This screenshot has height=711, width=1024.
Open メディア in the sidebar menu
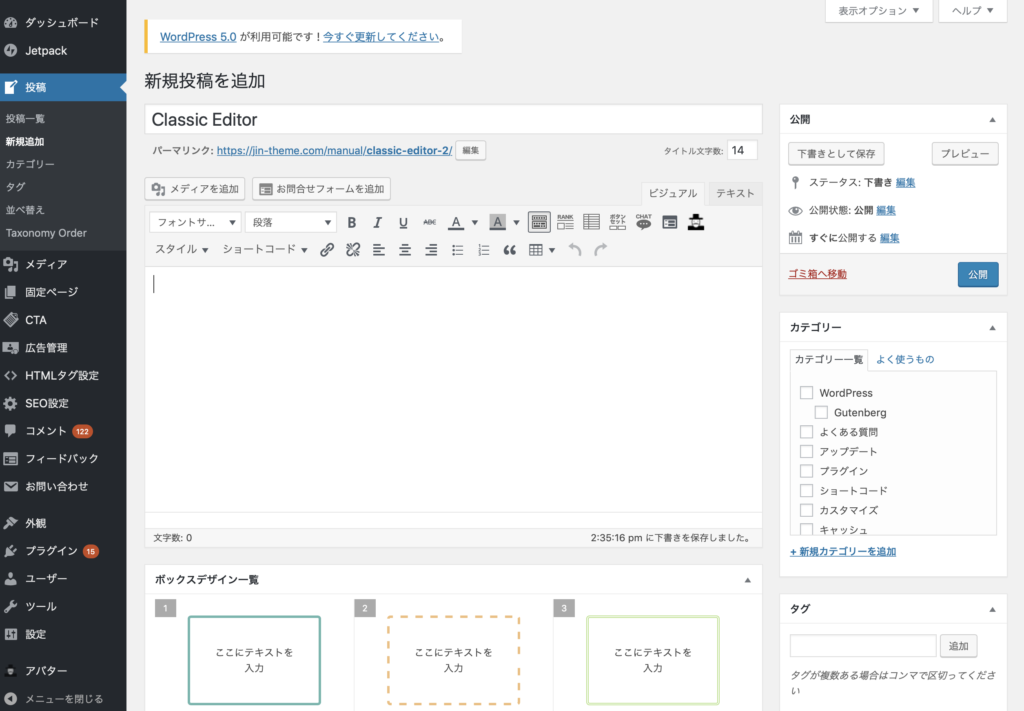(x=46, y=264)
